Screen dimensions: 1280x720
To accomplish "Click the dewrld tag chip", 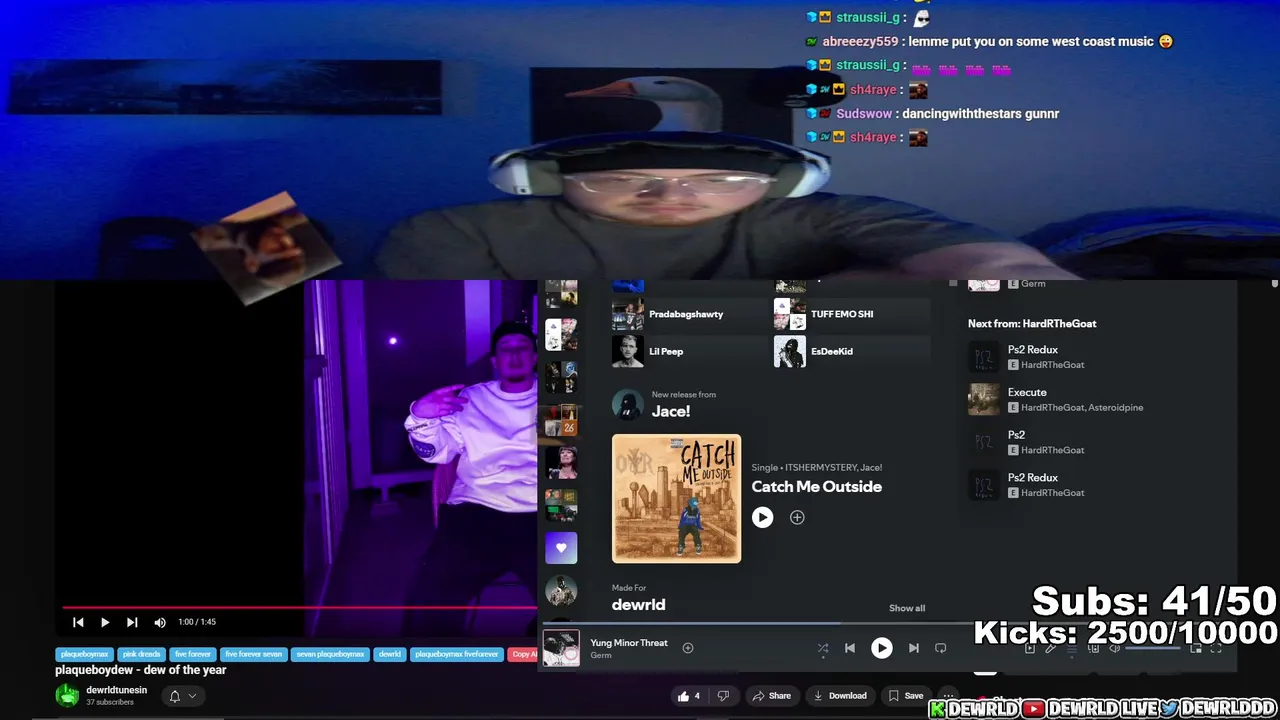I will (390, 654).
